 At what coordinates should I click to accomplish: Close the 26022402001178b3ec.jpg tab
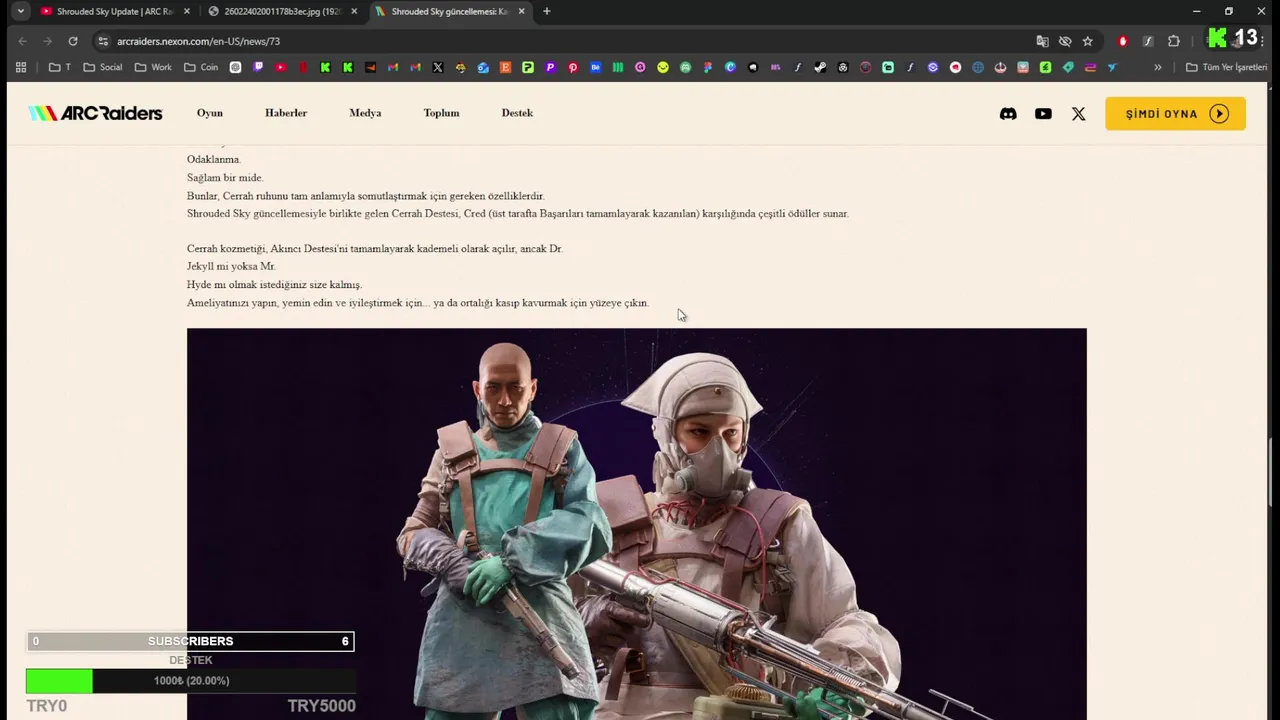pos(354,11)
